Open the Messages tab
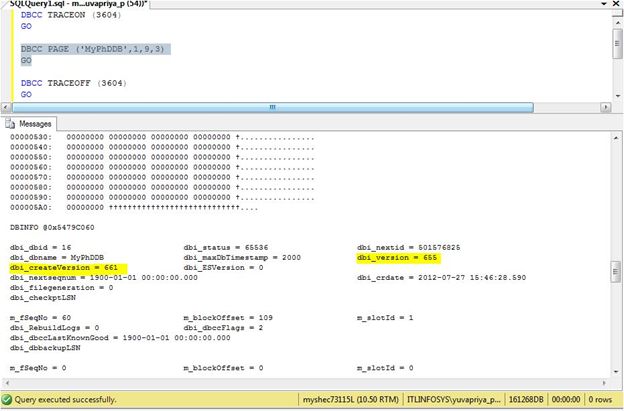 point(29,124)
